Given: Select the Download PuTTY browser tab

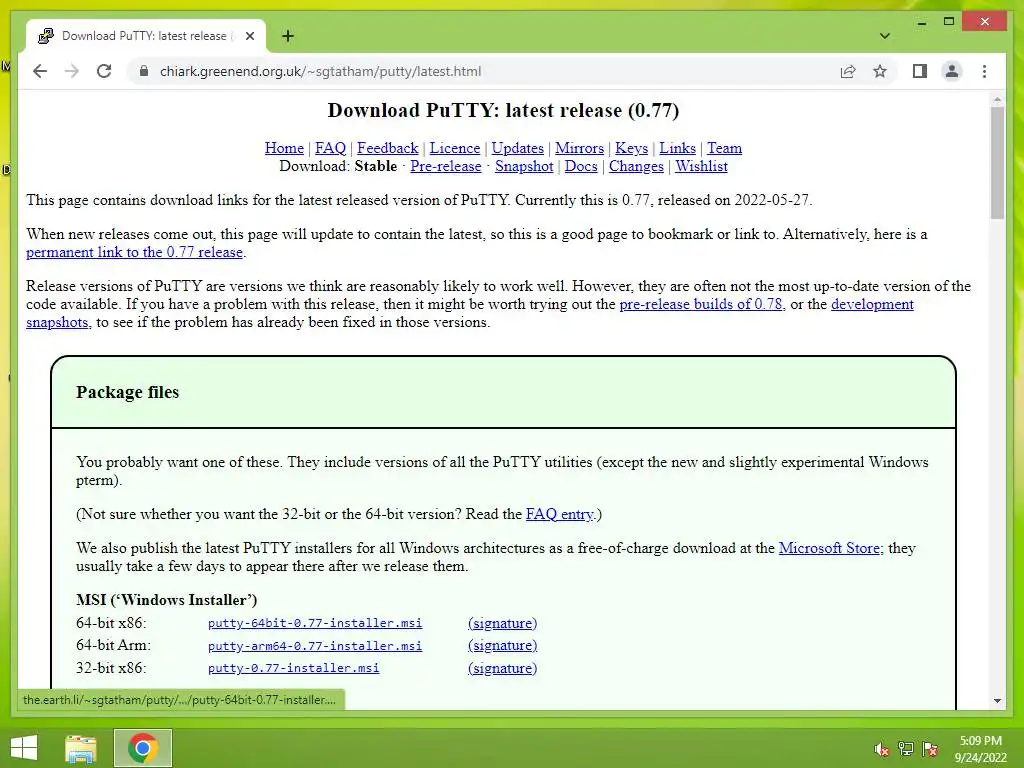Looking at the screenshot, I should pos(145,36).
